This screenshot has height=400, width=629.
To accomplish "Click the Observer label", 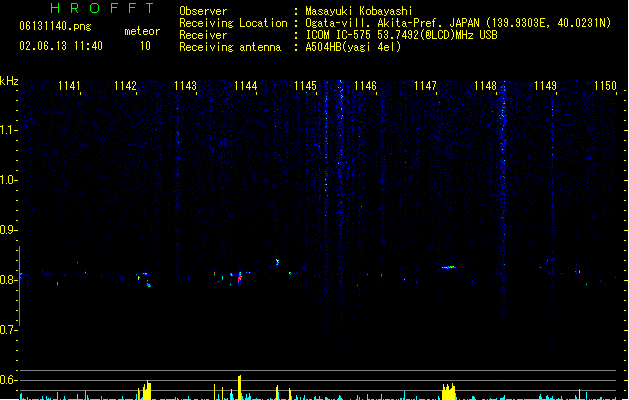I will click(203, 11).
